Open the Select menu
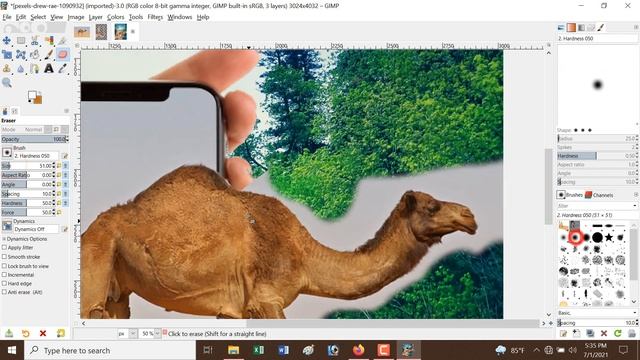640x360 pixels. pos(38,17)
